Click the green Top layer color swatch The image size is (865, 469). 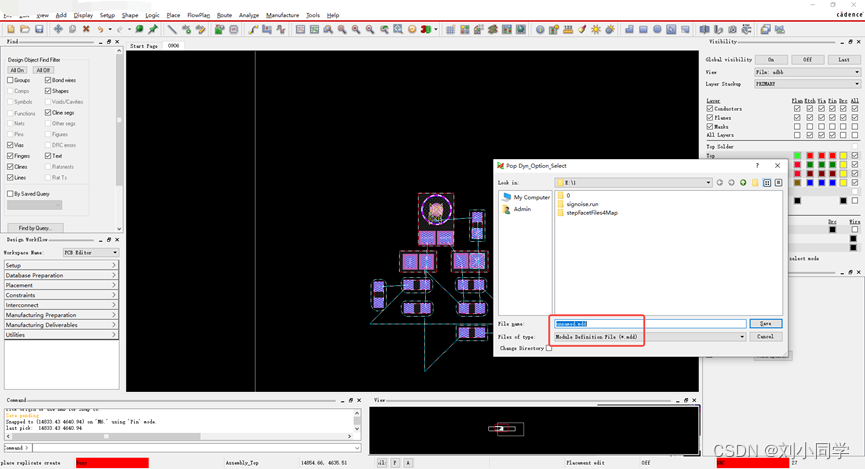[797, 156]
